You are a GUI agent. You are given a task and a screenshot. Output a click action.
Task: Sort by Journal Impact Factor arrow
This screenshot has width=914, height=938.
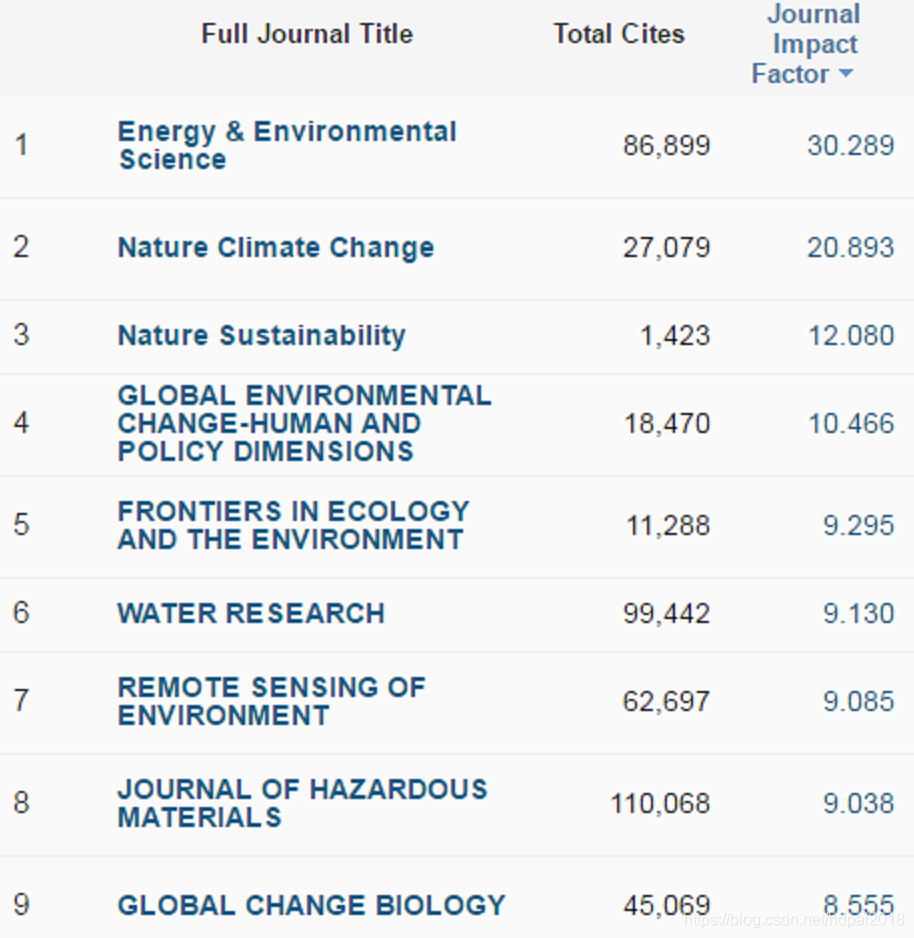pyautogui.click(x=845, y=74)
